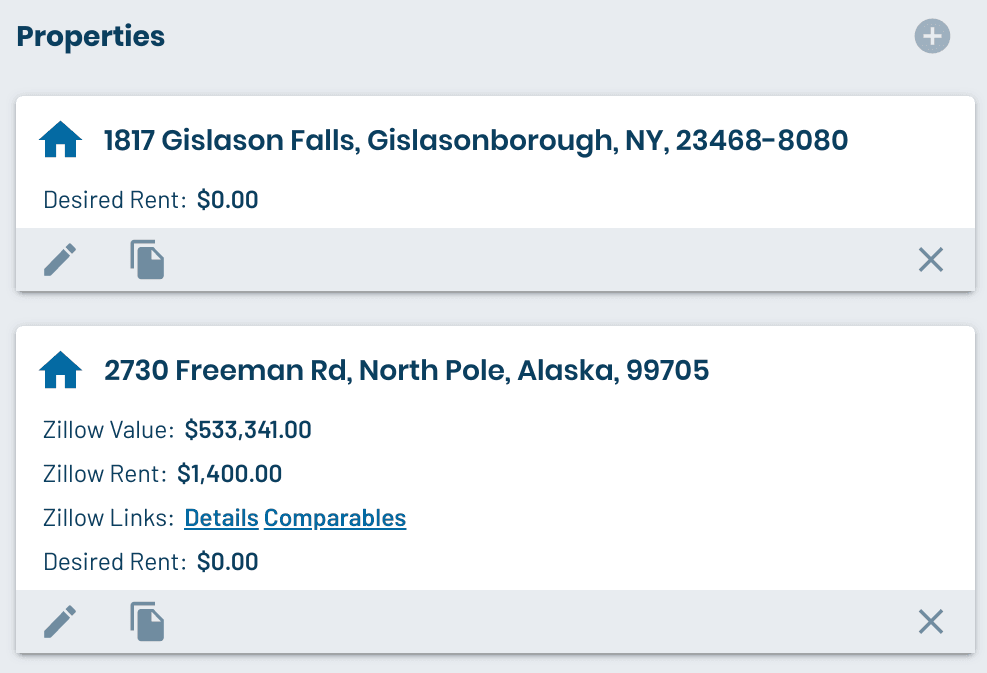Open the Zillow Details link
987x673 pixels.
221,518
